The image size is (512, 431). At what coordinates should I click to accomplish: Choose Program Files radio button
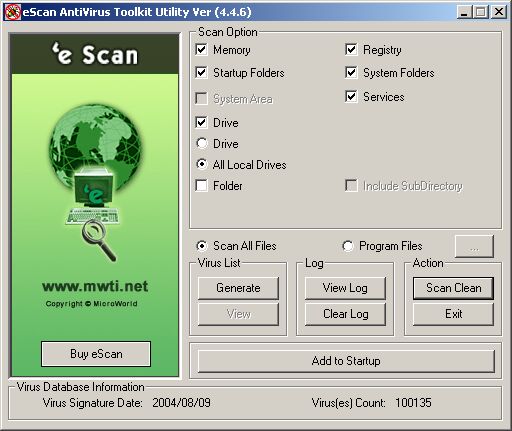348,246
